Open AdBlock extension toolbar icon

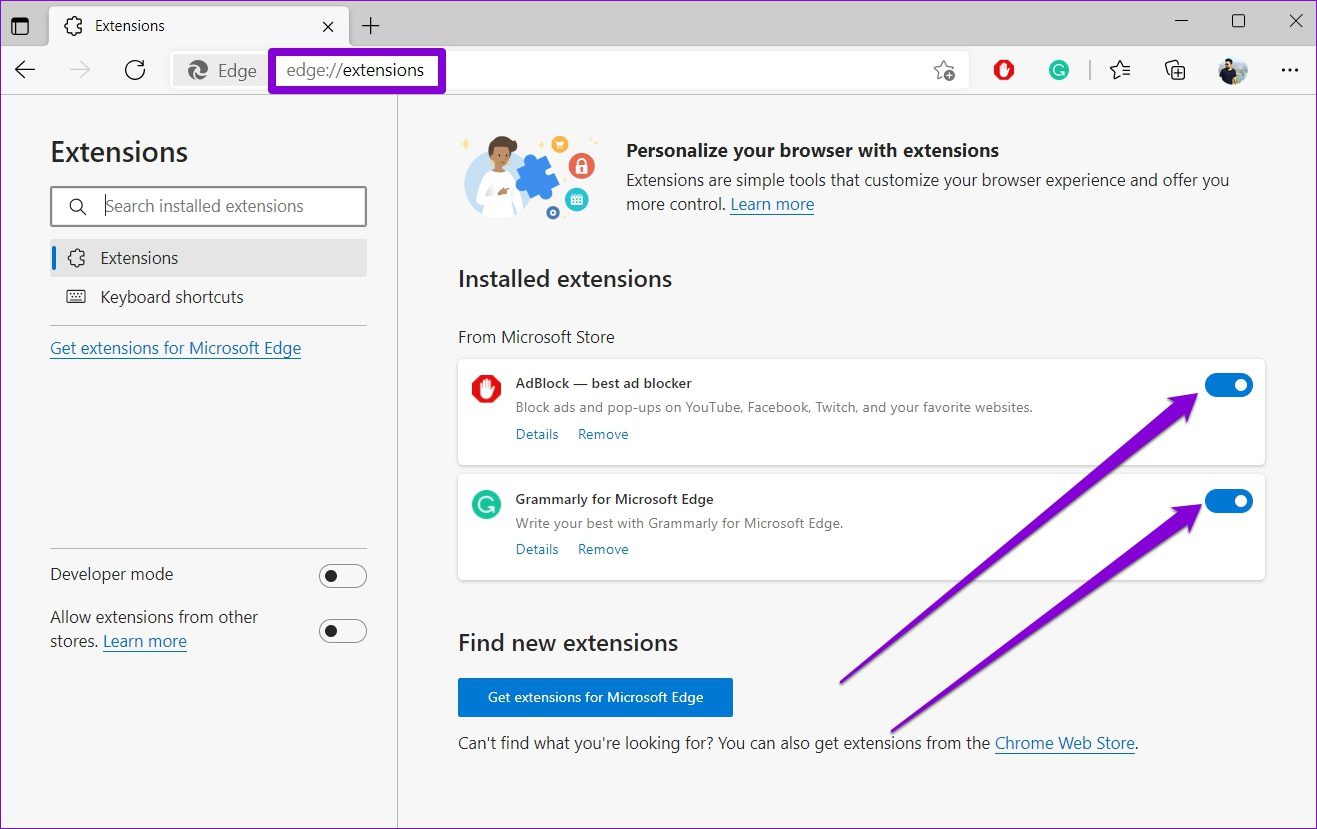pyautogui.click(x=1004, y=70)
